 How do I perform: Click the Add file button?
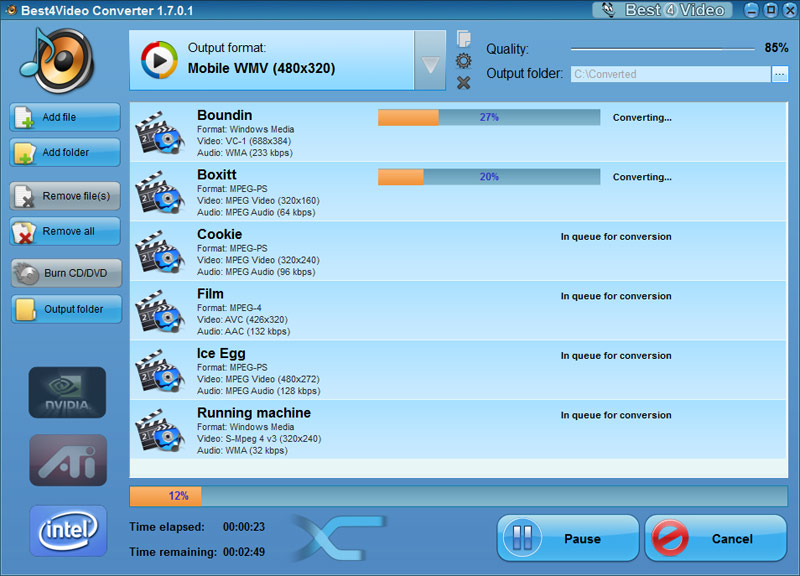[65, 117]
